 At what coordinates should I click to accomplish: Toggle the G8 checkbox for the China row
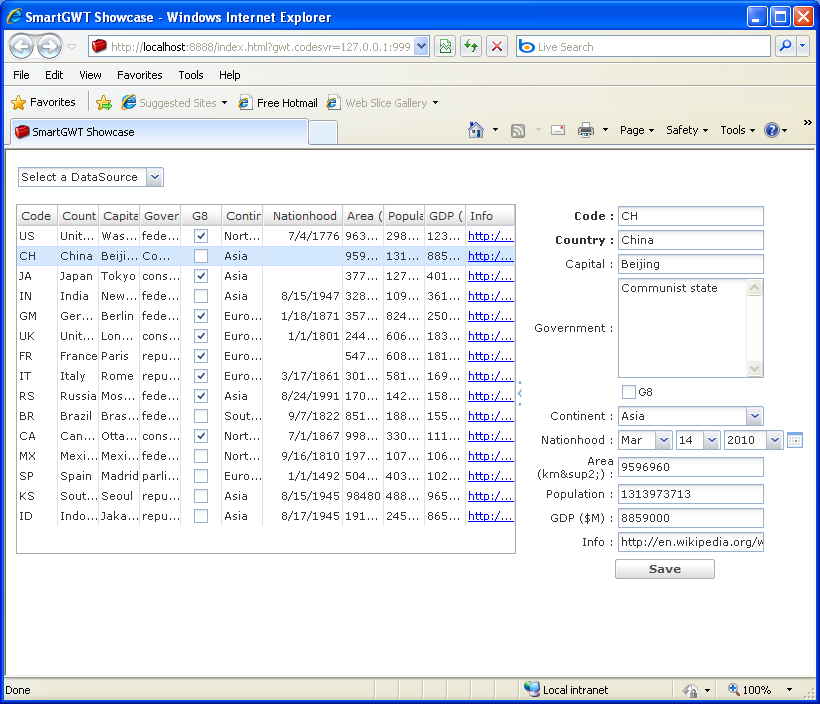coord(201,256)
